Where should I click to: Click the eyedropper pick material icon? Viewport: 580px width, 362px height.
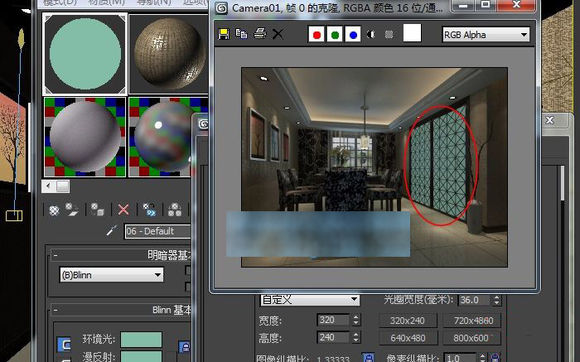tap(111, 231)
